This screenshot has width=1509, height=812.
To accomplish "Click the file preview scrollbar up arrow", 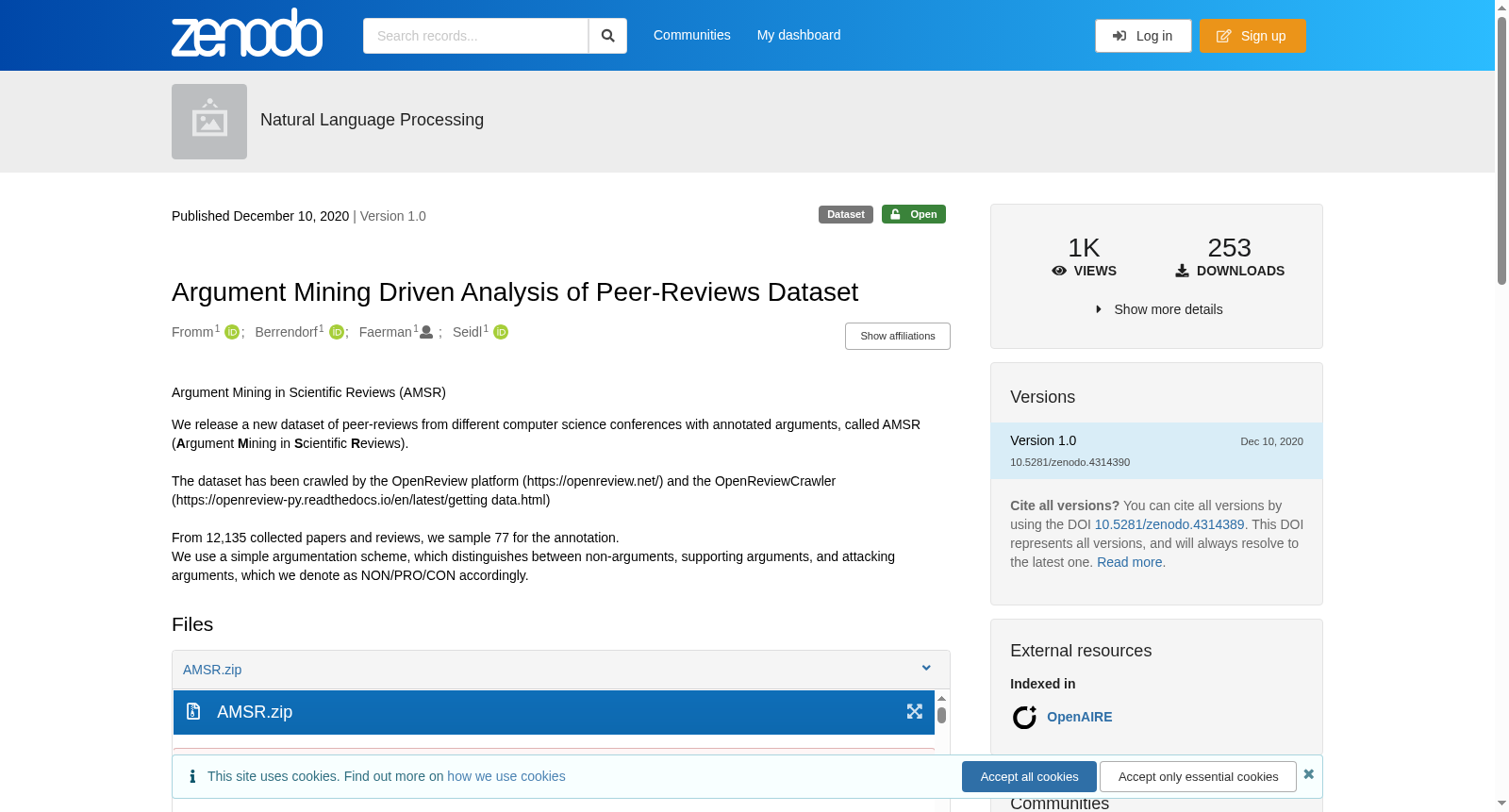I will click(x=941, y=699).
